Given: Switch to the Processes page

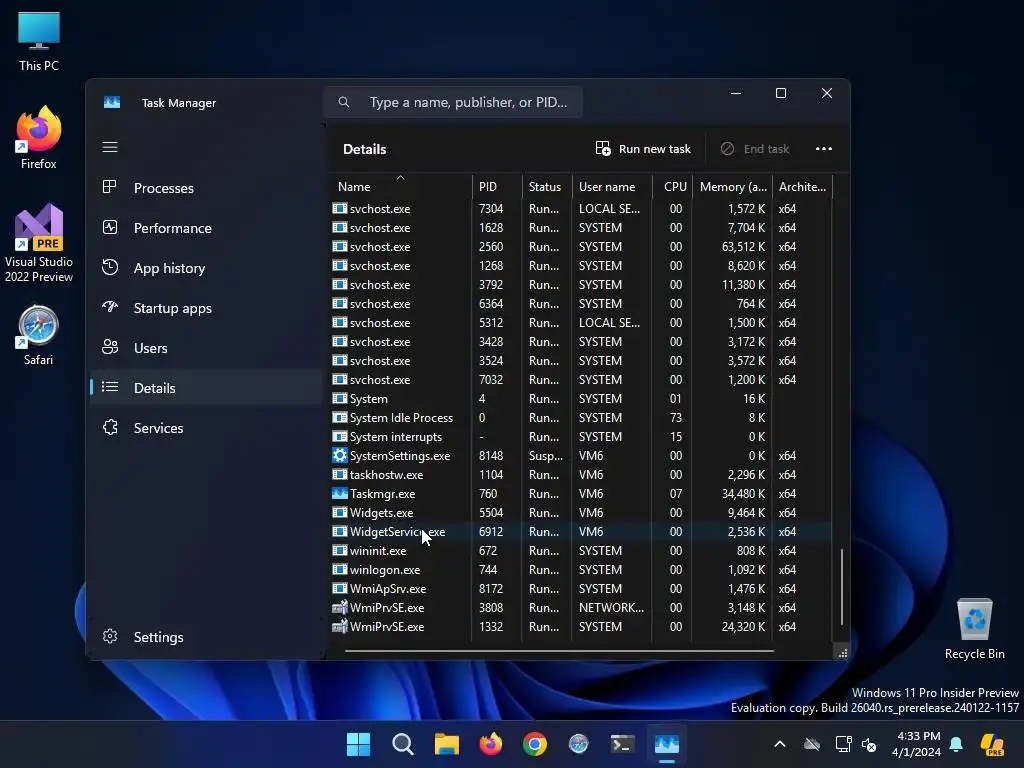Looking at the screenshot, I should (206, 187).
